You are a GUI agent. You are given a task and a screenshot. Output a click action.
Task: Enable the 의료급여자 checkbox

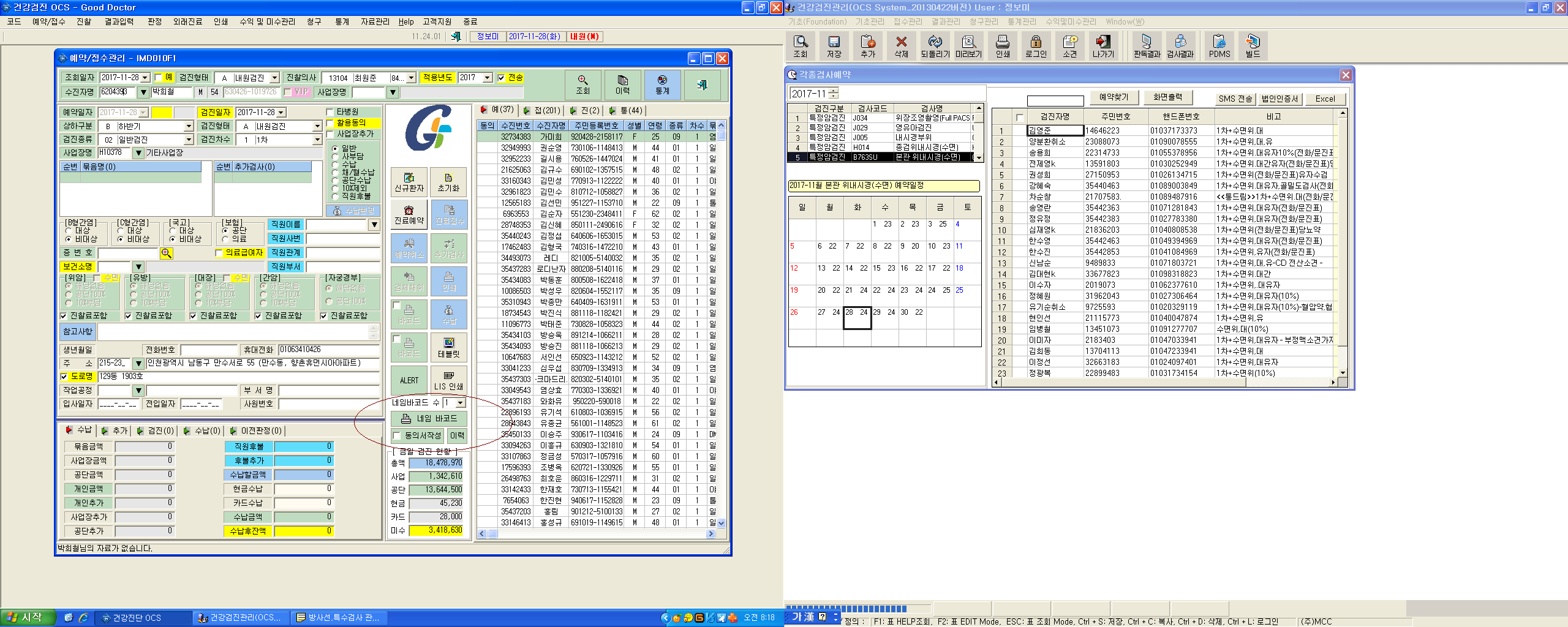click(219, 253)
